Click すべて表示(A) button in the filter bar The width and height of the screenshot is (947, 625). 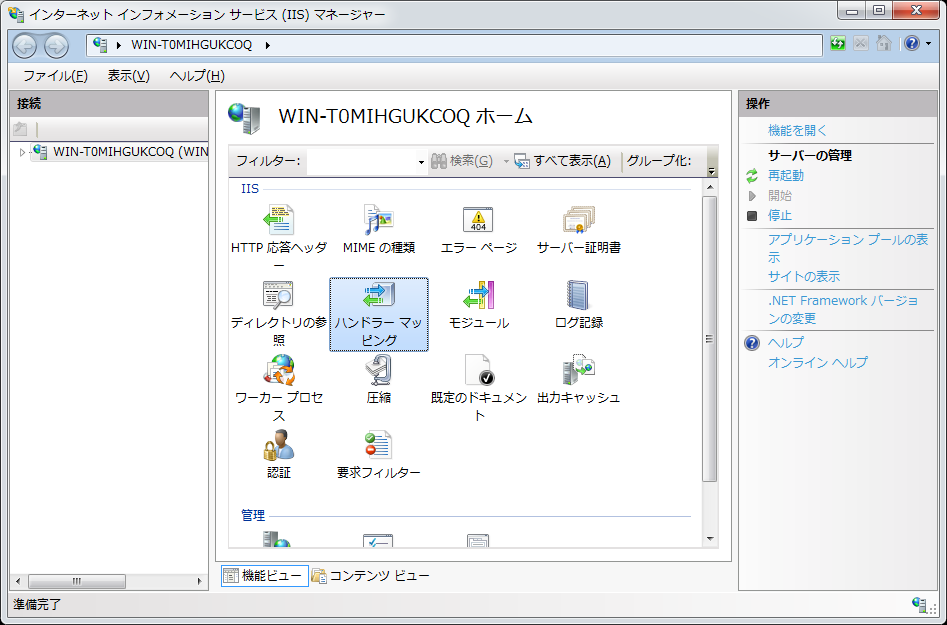[x=562, y=161]
